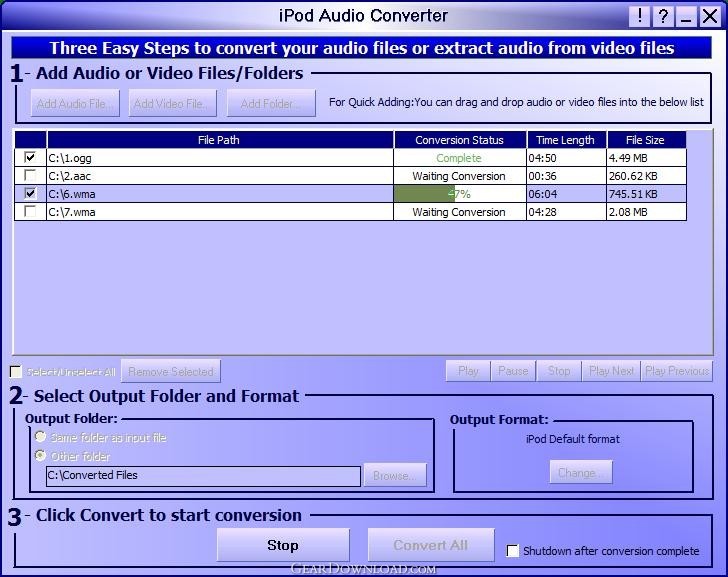Viewport: 728px width, 577px height.
Task: Click the output folder path field
Action: [203, 476]
